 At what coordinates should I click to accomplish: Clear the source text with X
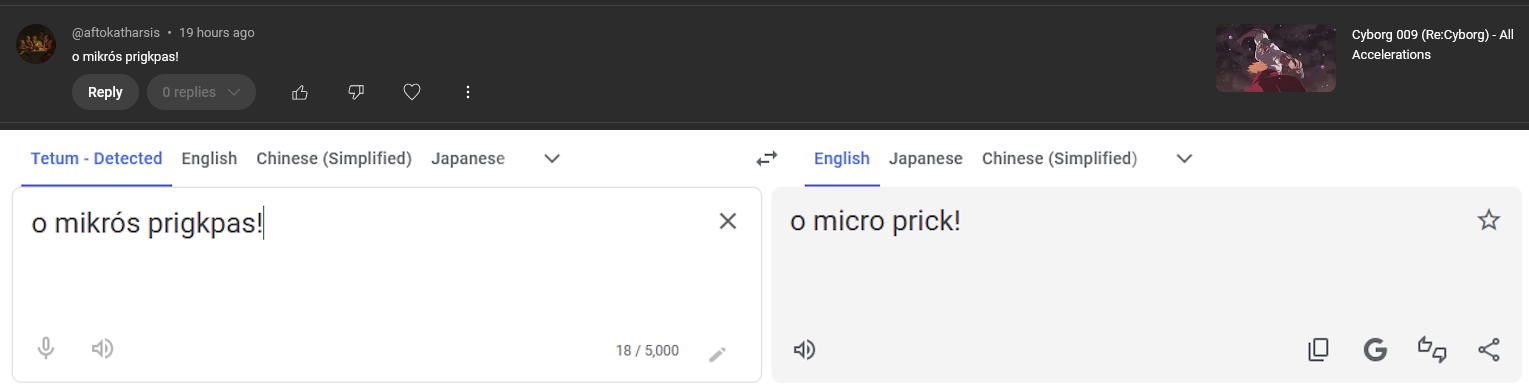pyautogui.click(x=728, y=221)
